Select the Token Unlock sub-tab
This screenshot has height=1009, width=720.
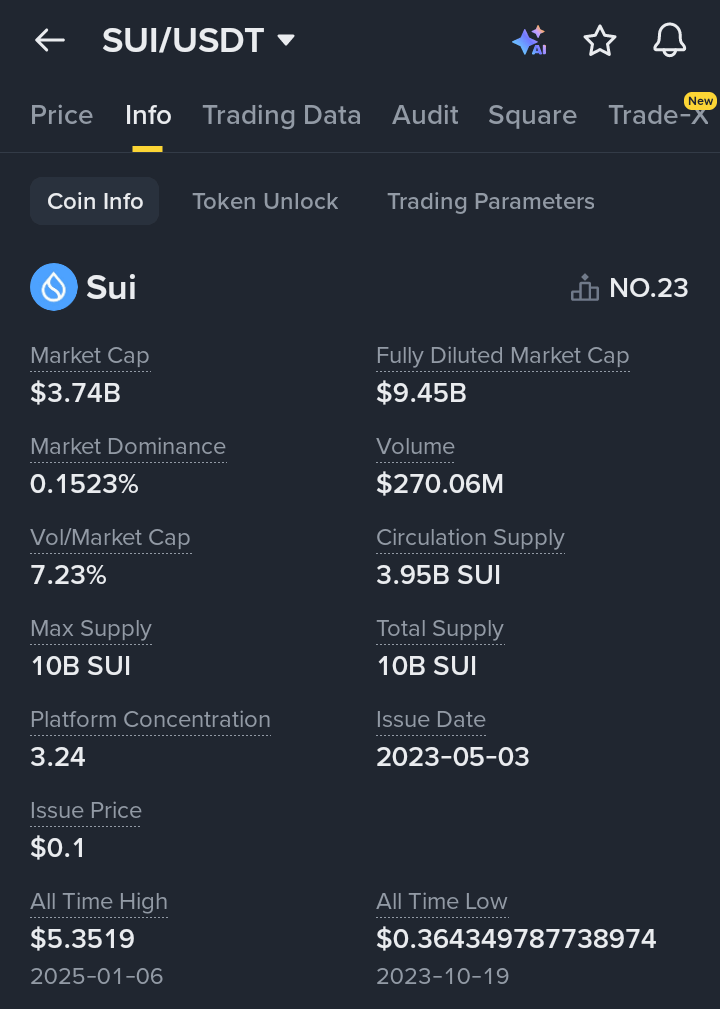(x=265, y=201)
